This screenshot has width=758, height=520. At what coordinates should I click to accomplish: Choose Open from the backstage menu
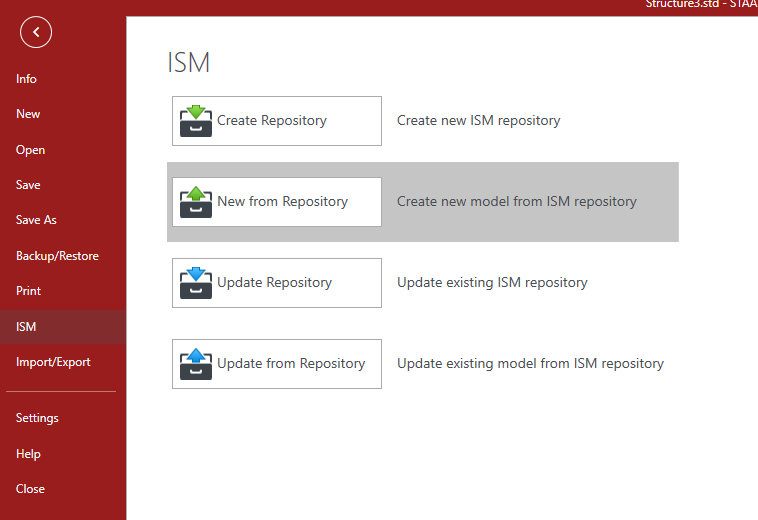pyautogui.click(x=31, y=150)
